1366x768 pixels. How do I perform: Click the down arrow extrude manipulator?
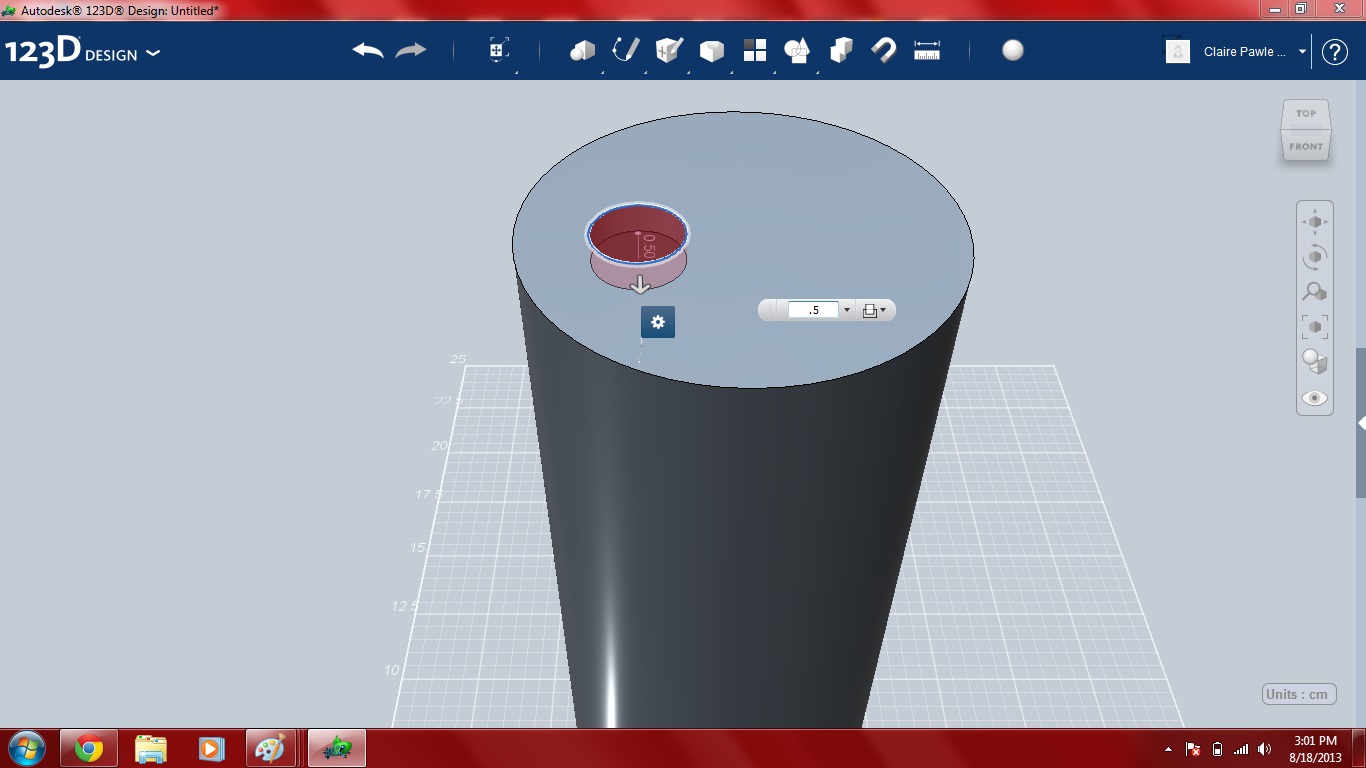click(641, 285)
